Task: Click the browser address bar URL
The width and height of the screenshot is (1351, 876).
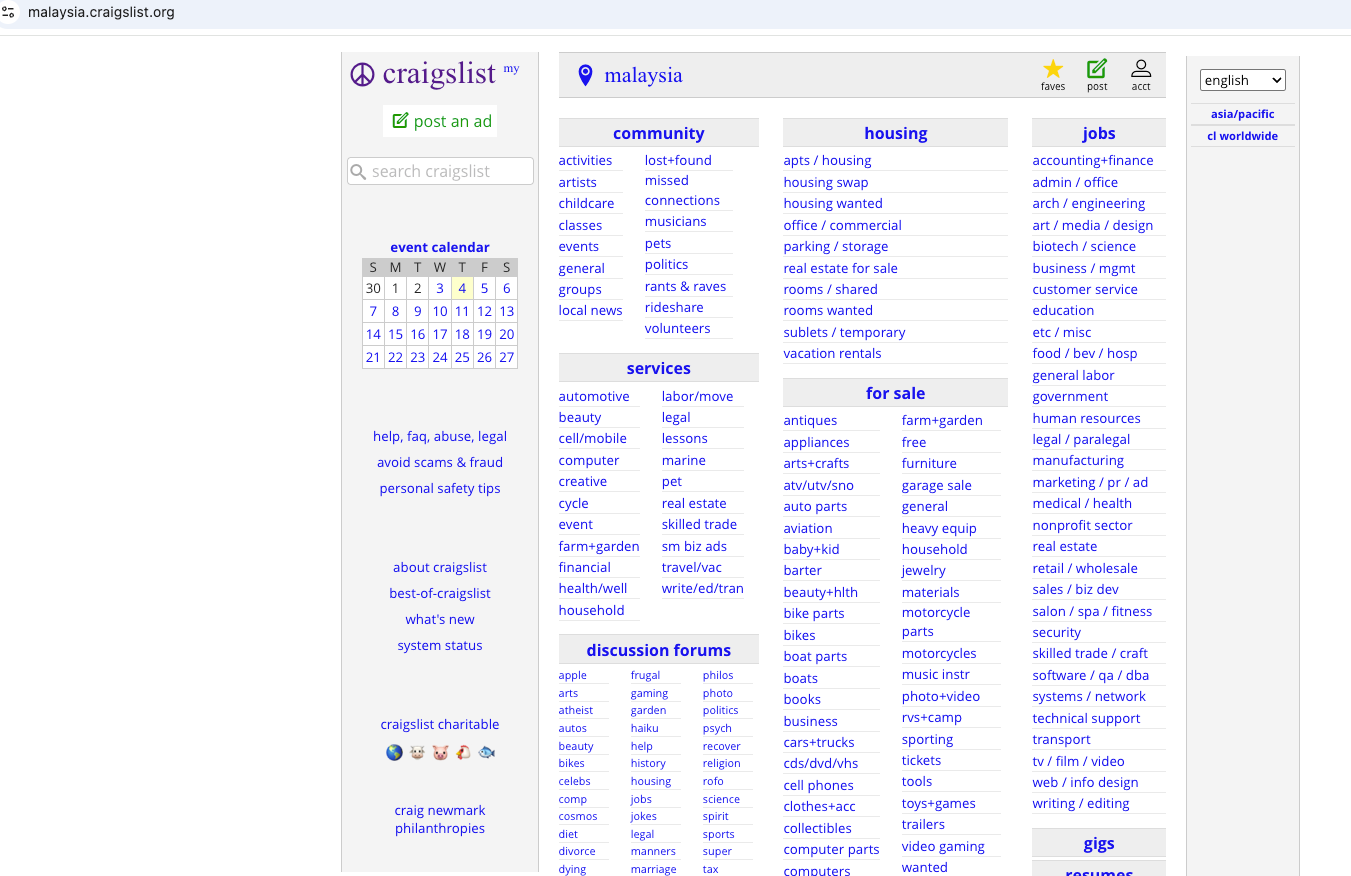Action: tap(101, 13)
